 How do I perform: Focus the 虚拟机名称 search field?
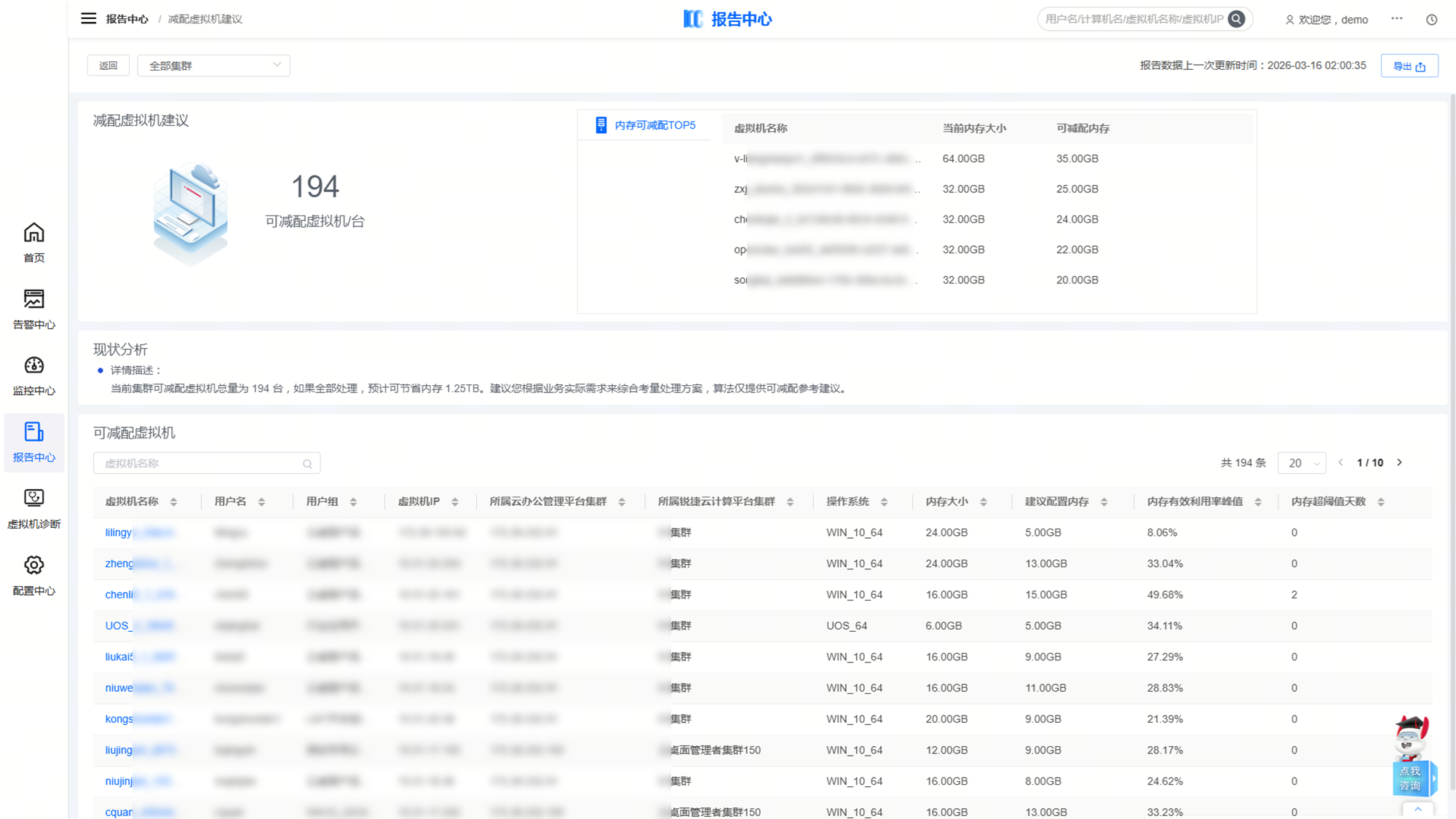pos(200,463)
